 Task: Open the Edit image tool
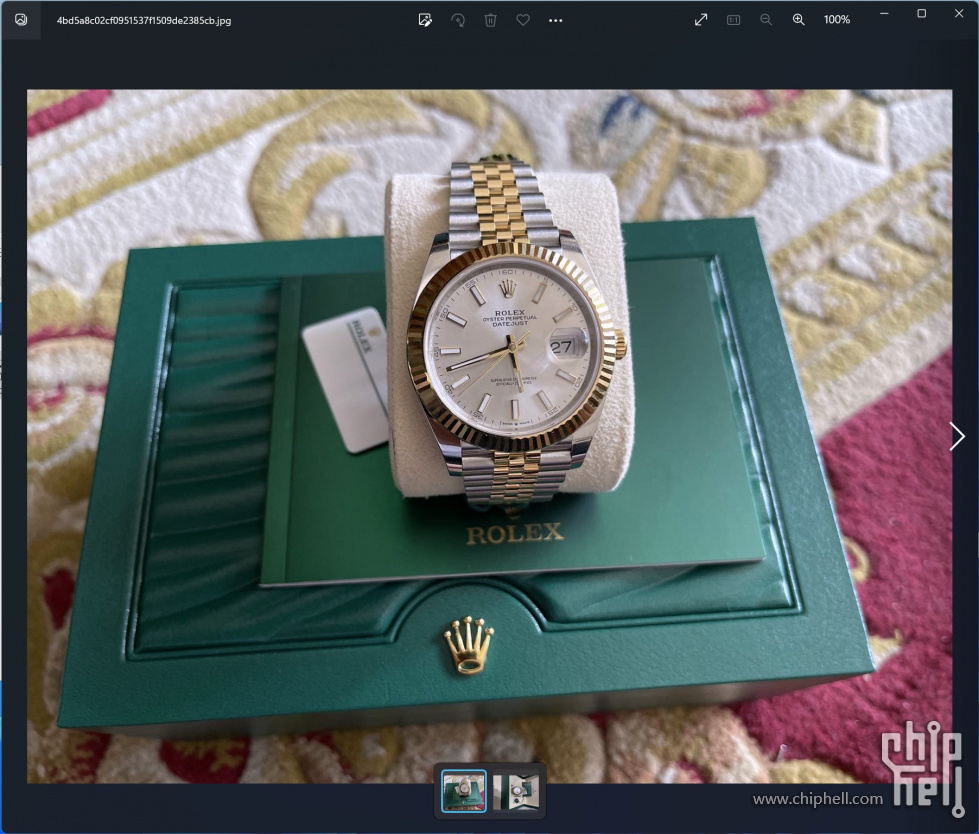click(x=425, y=20)
